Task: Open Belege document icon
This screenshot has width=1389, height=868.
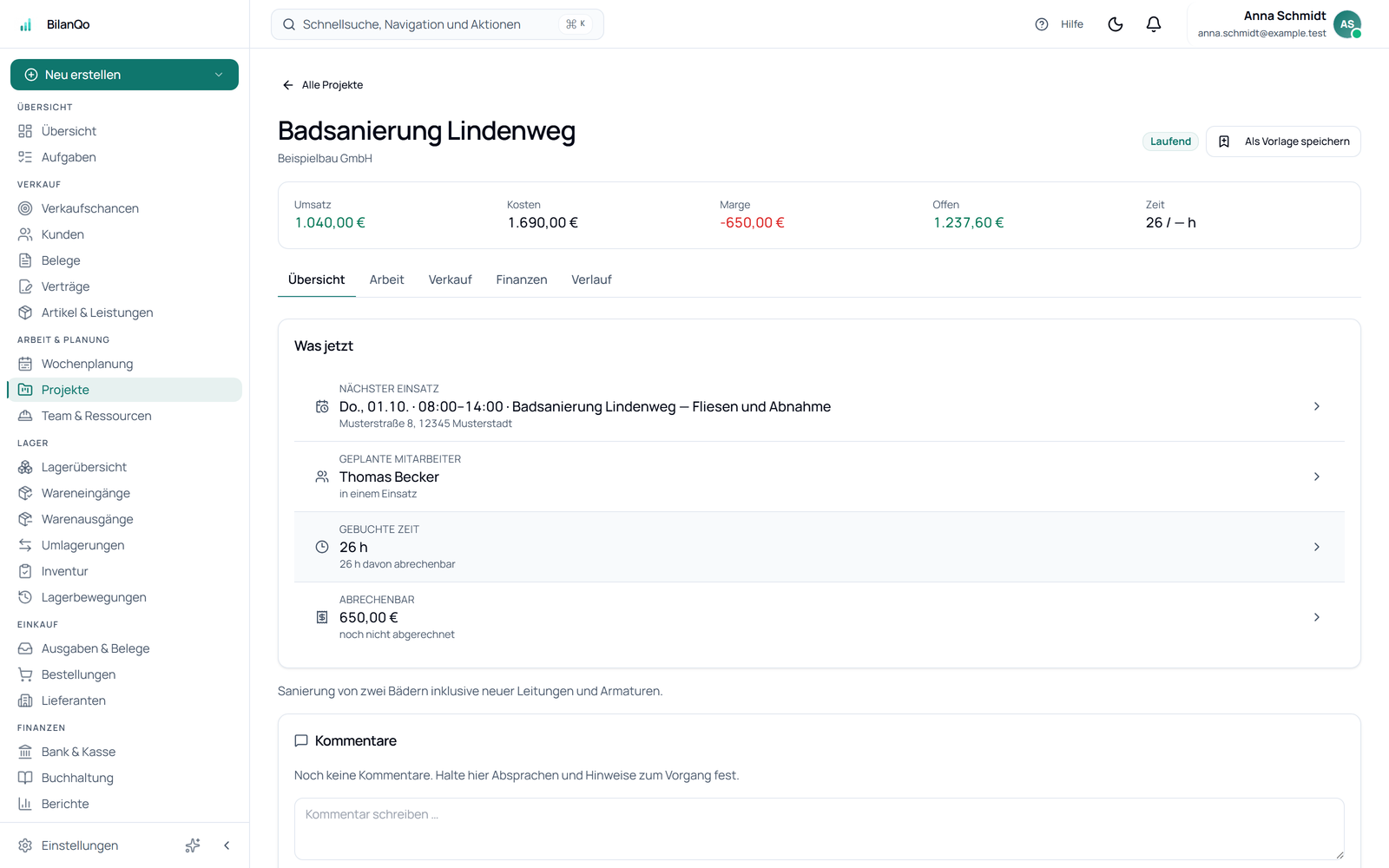Action: coord(25,260)
